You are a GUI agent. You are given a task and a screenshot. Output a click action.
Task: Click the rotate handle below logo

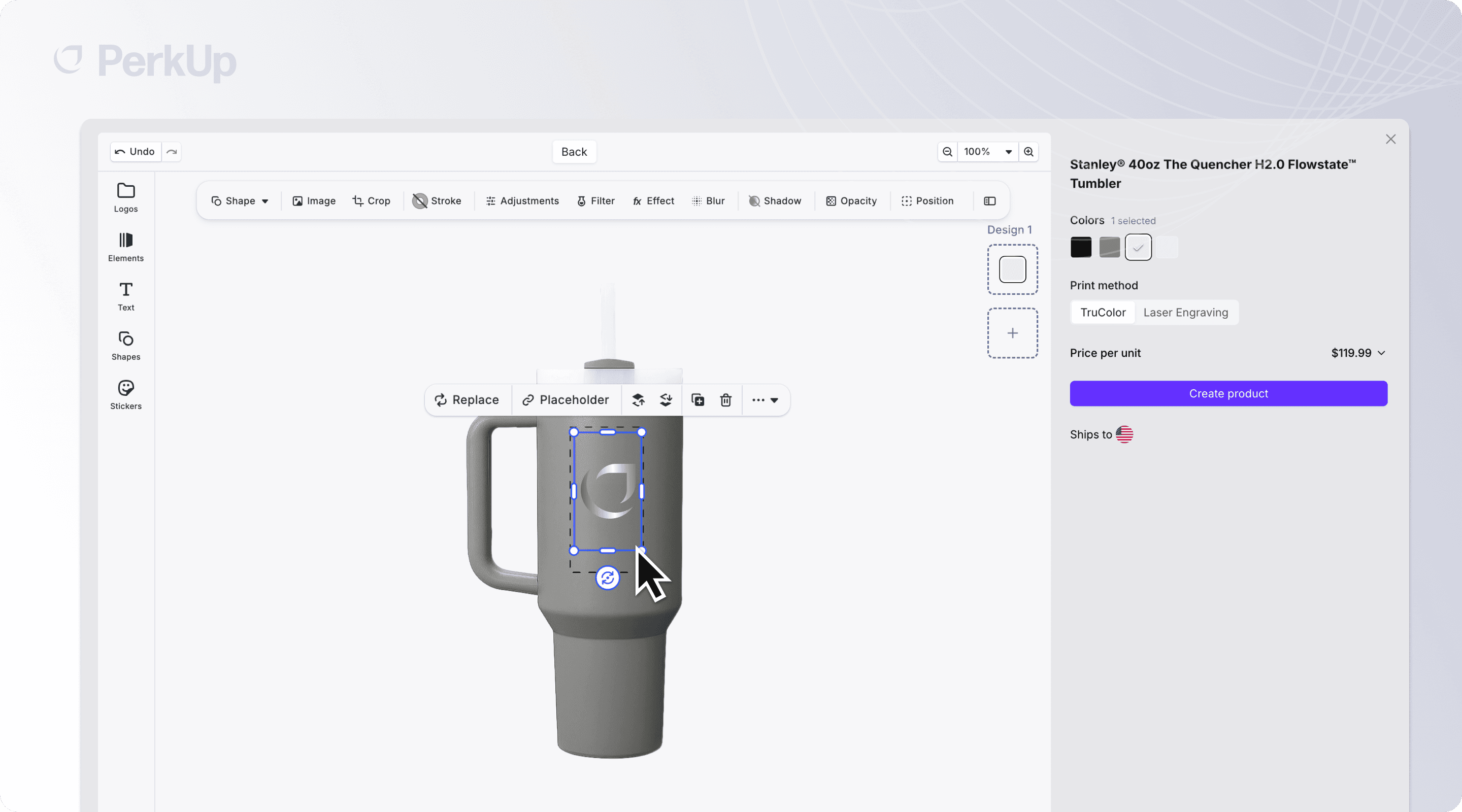coord(607,578)
